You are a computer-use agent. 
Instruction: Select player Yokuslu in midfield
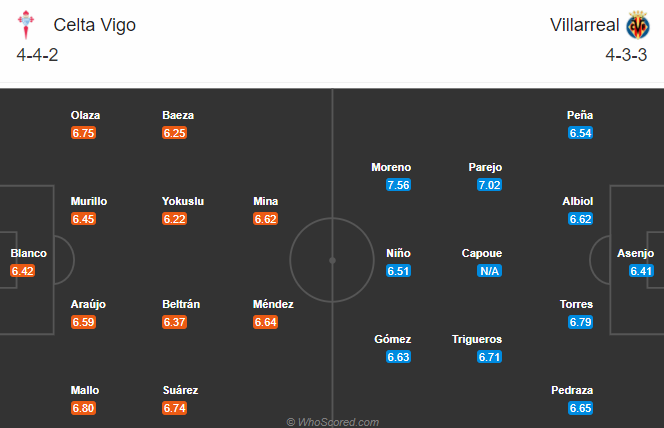tap(182, 201)
